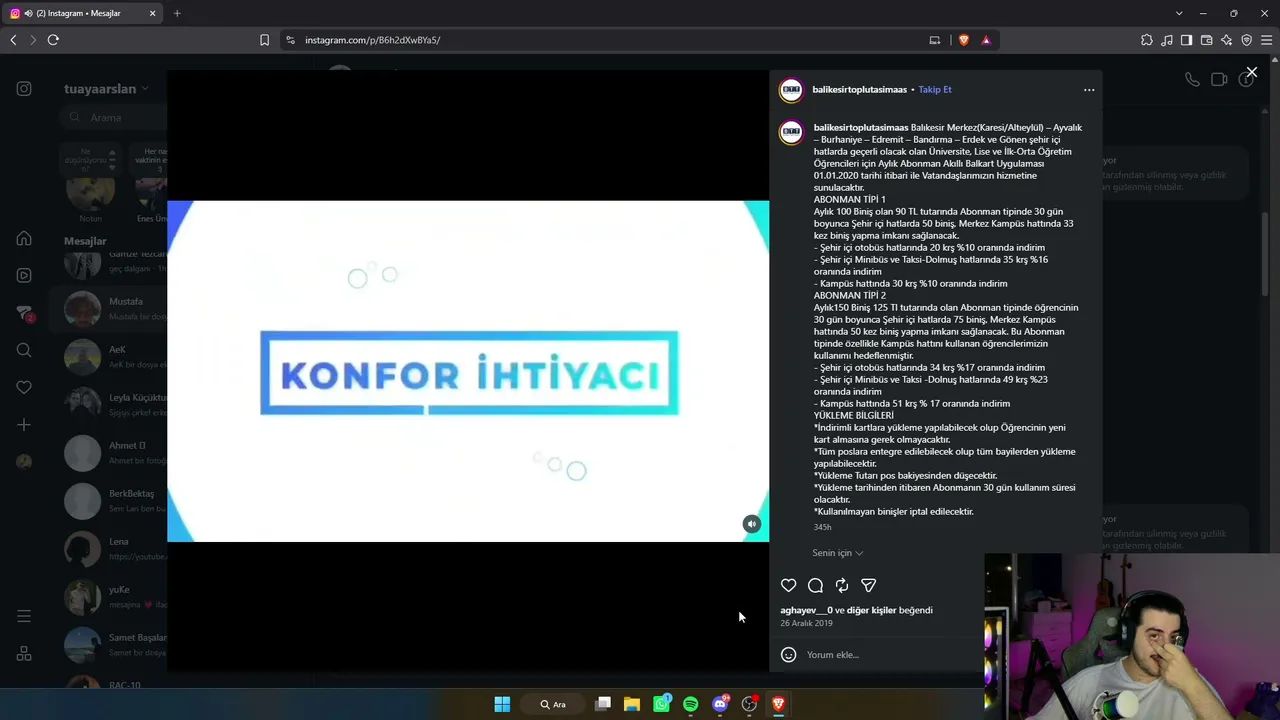Open Search magnifier in background sidebar
1280x720 pixels.
(24, 350)
